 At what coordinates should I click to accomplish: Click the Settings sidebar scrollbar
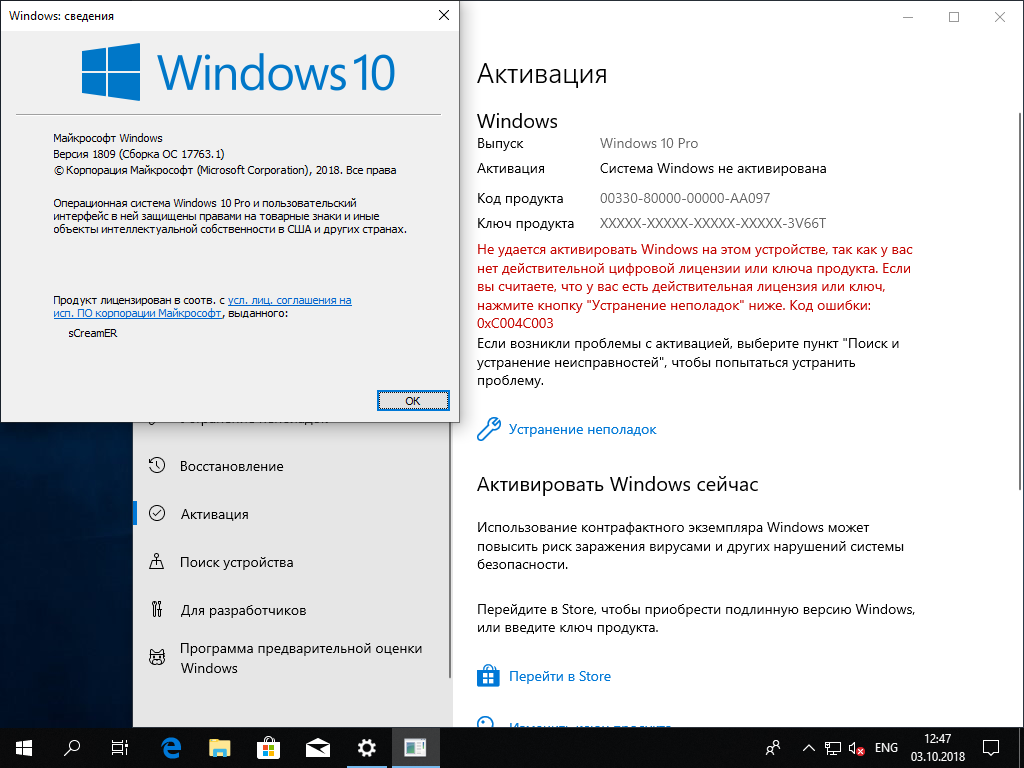450,552
